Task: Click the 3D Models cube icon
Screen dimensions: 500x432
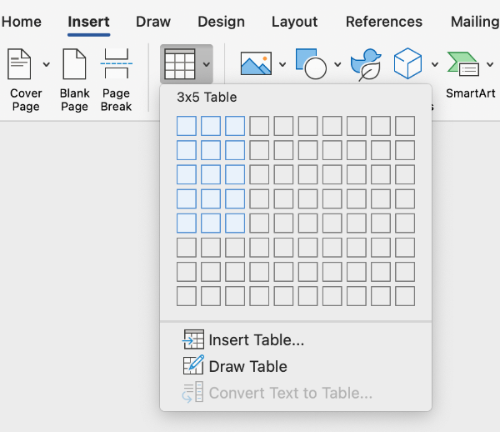Action: point(408,63)
